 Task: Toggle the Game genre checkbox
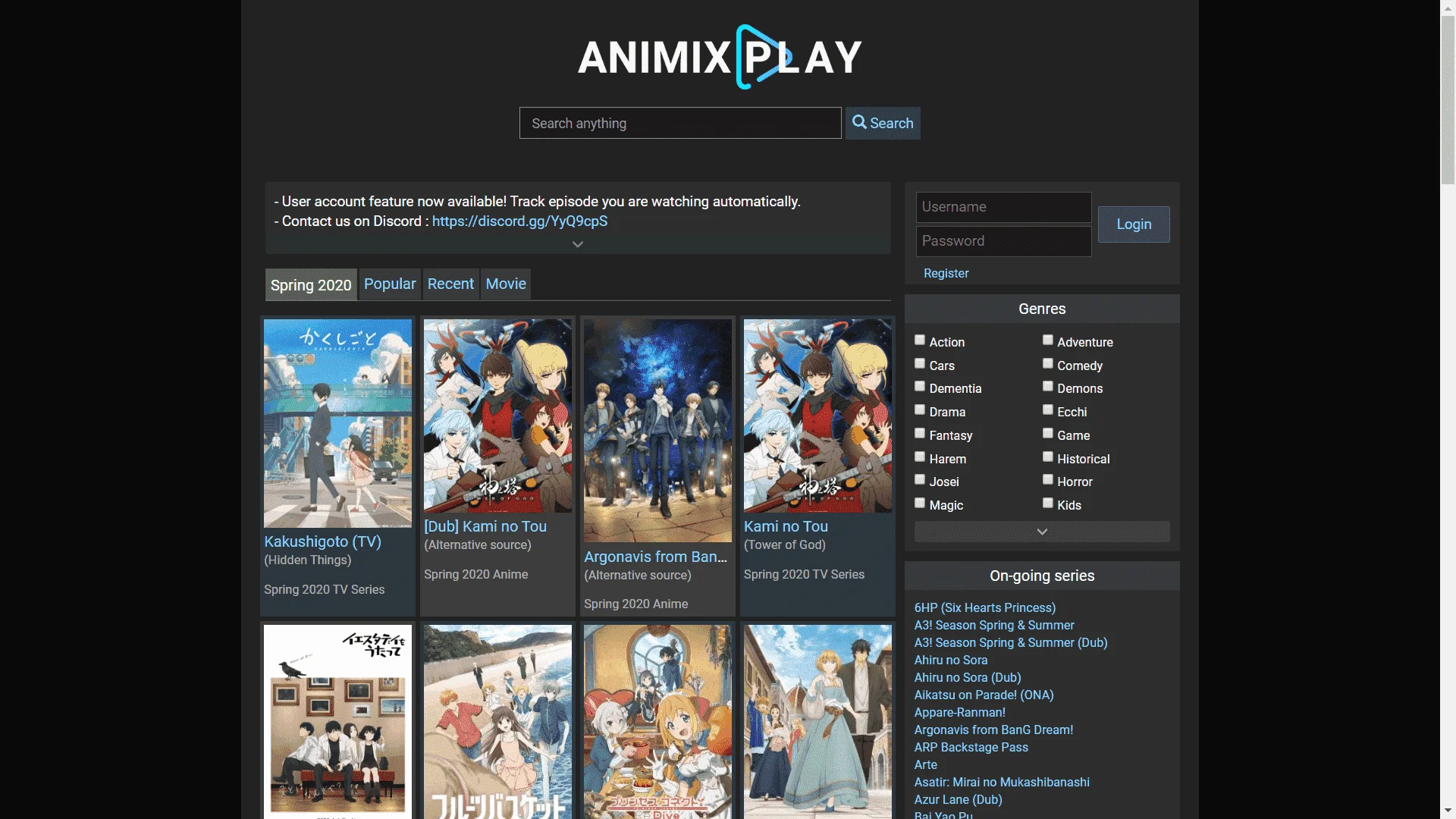click(1048, 434)
